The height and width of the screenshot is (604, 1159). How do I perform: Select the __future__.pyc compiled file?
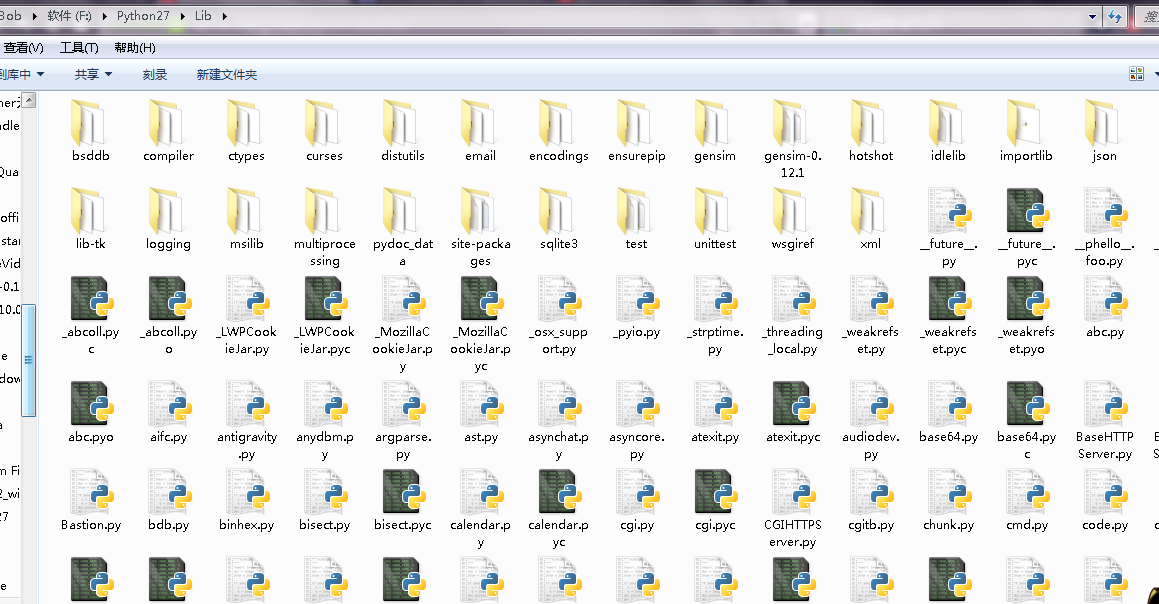(1027, 227)
